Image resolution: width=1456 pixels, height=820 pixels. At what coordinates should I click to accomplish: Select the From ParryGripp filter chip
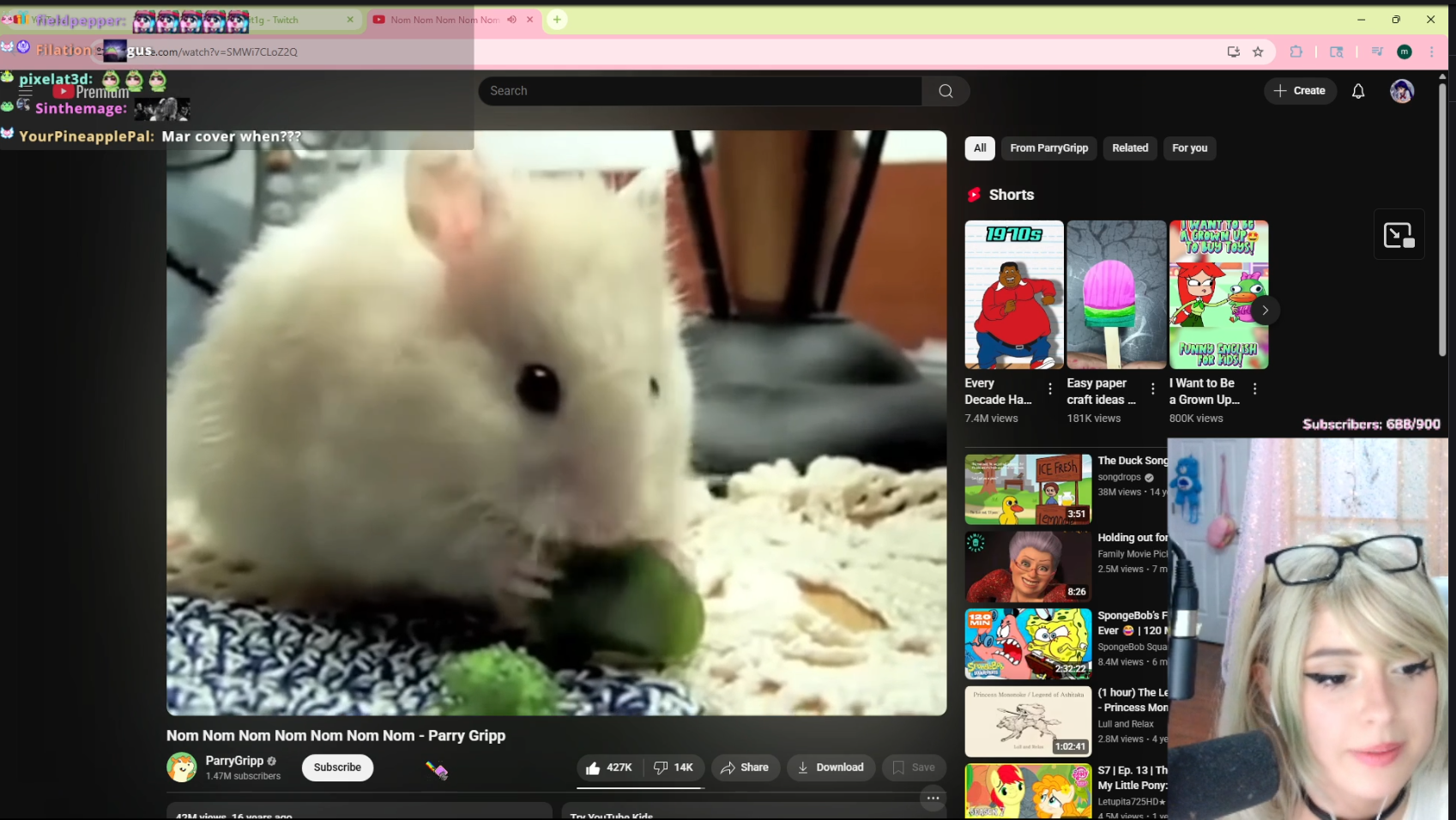1048,148
